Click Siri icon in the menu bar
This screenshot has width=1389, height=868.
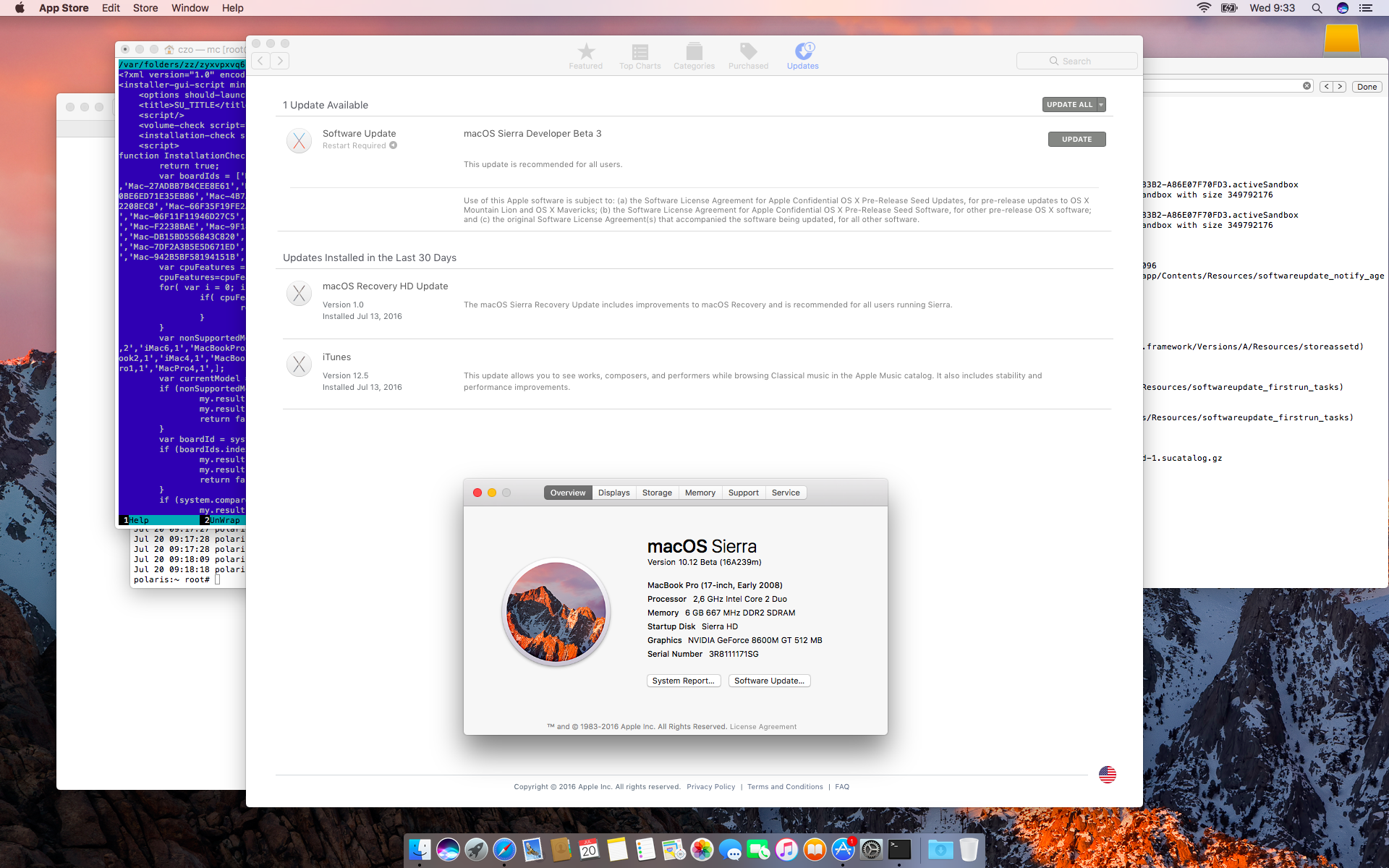click(1343, 8)
